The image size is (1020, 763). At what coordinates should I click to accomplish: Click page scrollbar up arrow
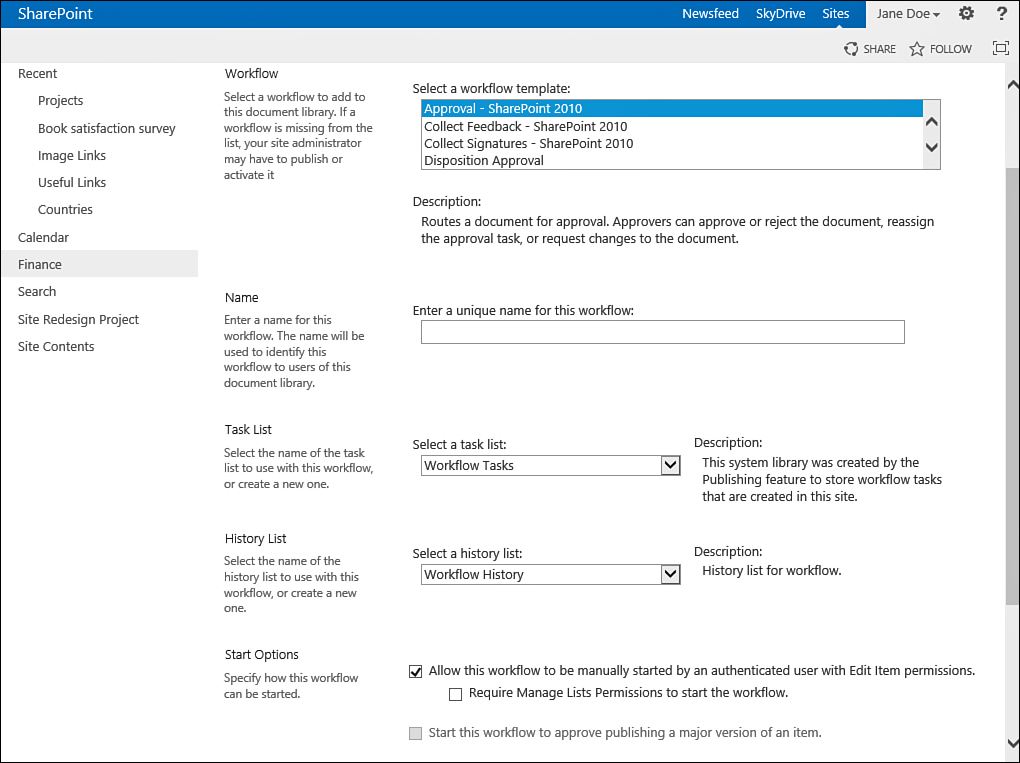(x=1013, y=85)
